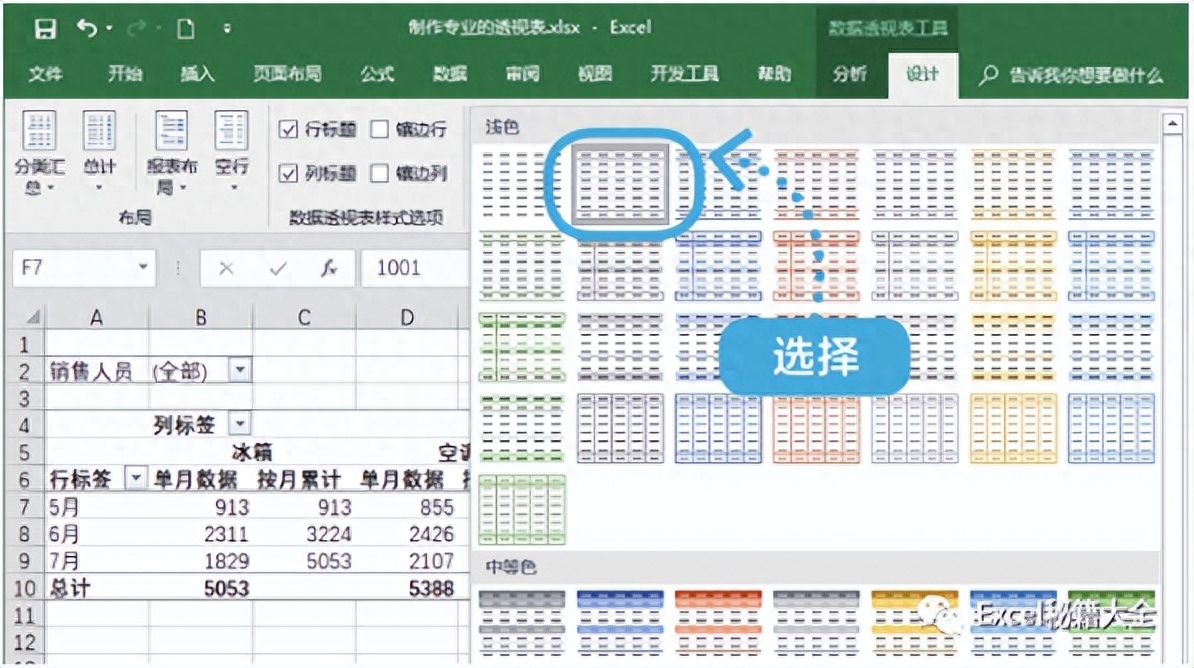Viewport: 1194px width, 668px height.
Task: Open the 空行 dropdown button
Action: tap(231, 152)
